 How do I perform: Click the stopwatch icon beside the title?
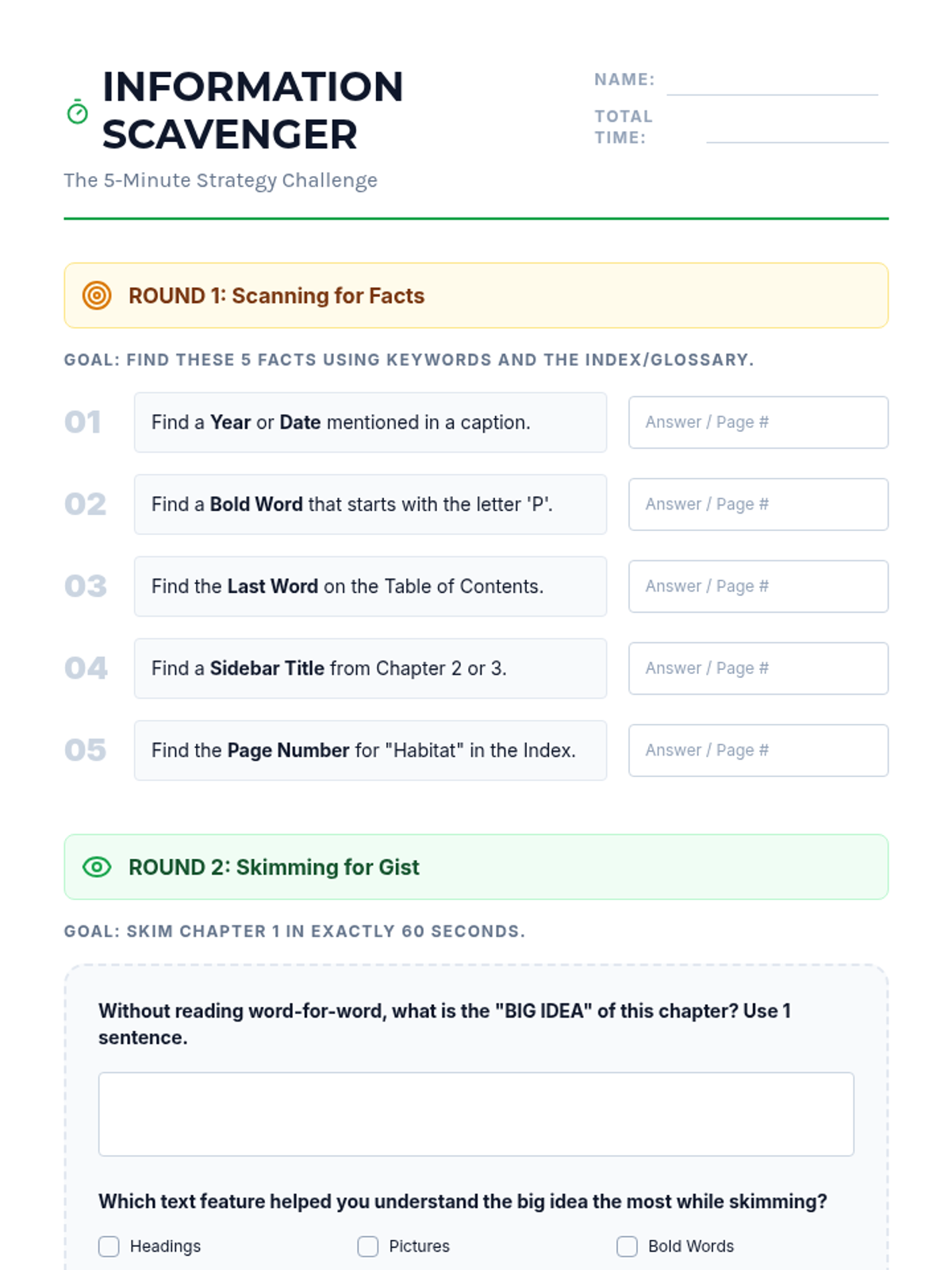coord(77,112)
